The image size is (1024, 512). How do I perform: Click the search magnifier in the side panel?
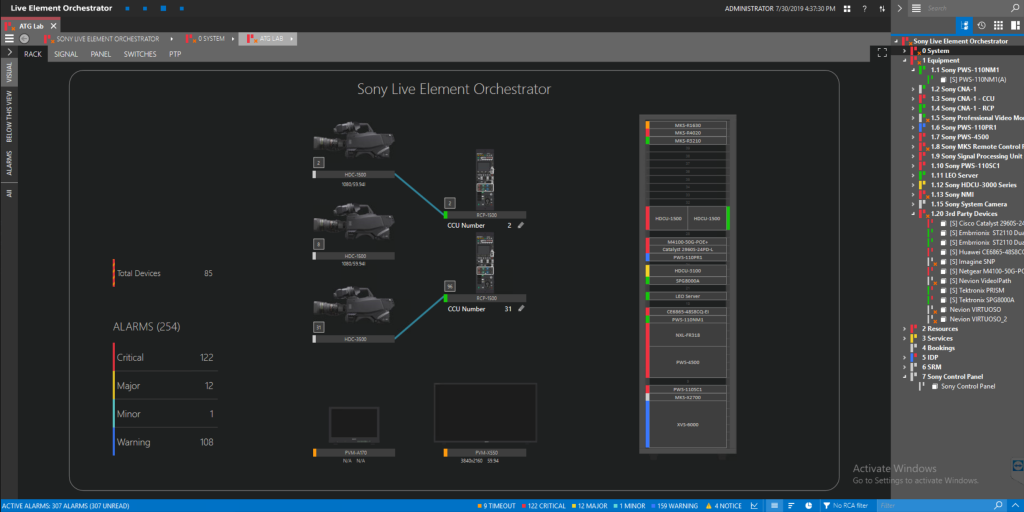pyautogui.click(x=1016, y=8)
